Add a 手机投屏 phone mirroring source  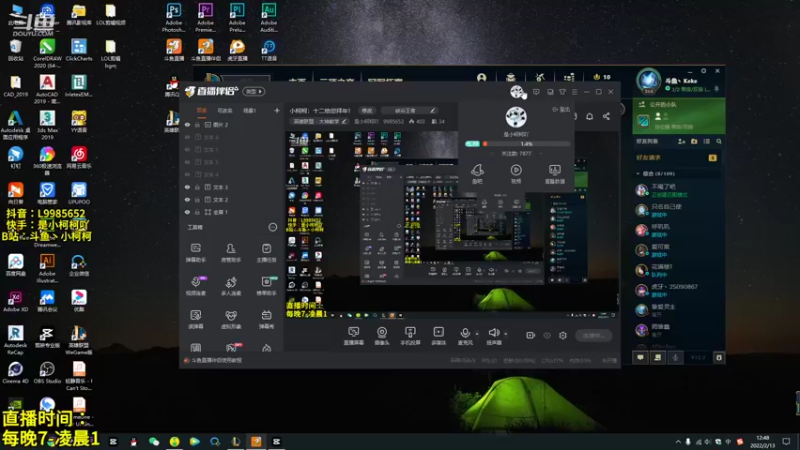click(x=410, y=336)
